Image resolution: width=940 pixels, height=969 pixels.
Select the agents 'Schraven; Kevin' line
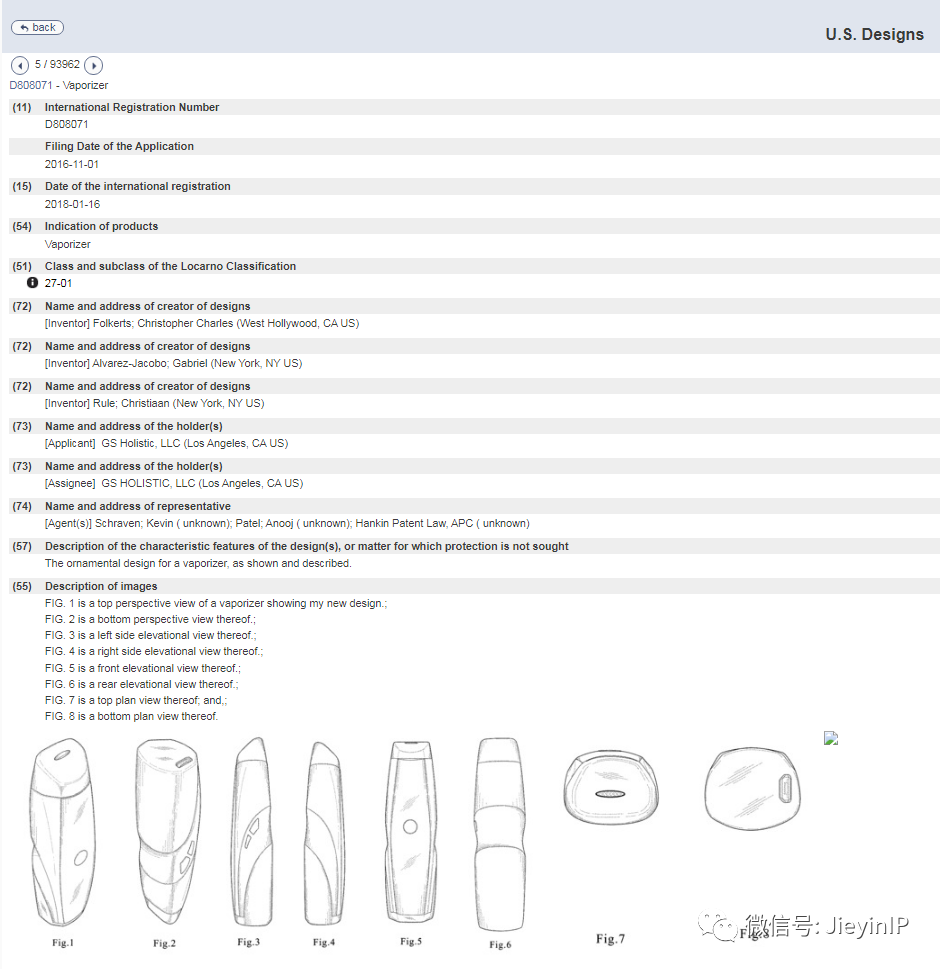click(287, 523)
